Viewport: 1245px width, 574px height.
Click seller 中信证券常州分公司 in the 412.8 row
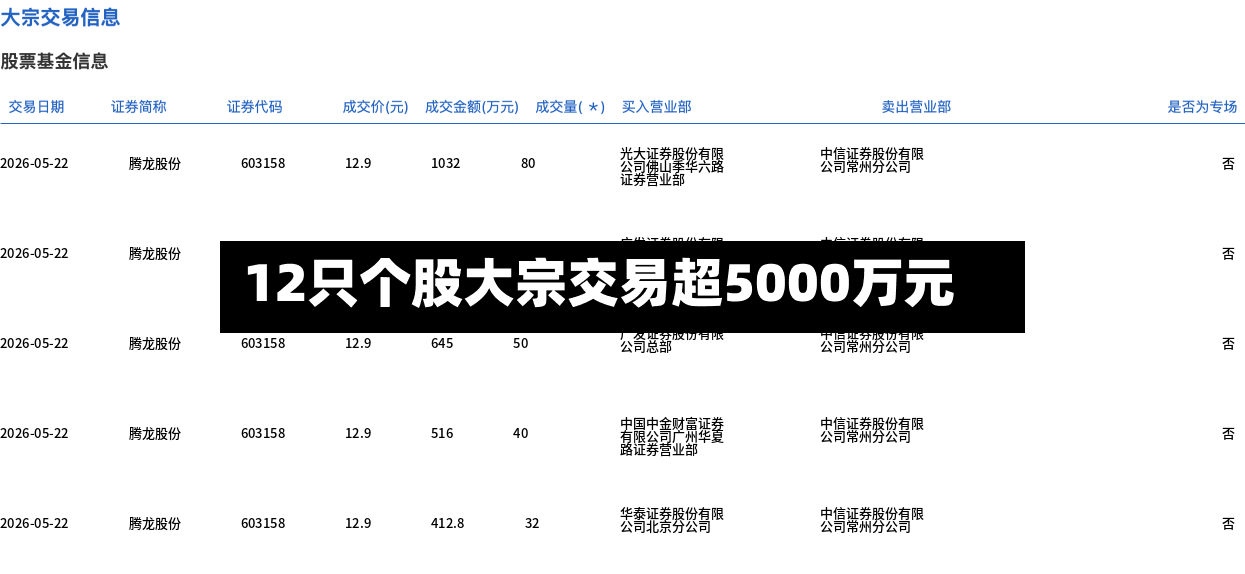(x=872, y=520)
